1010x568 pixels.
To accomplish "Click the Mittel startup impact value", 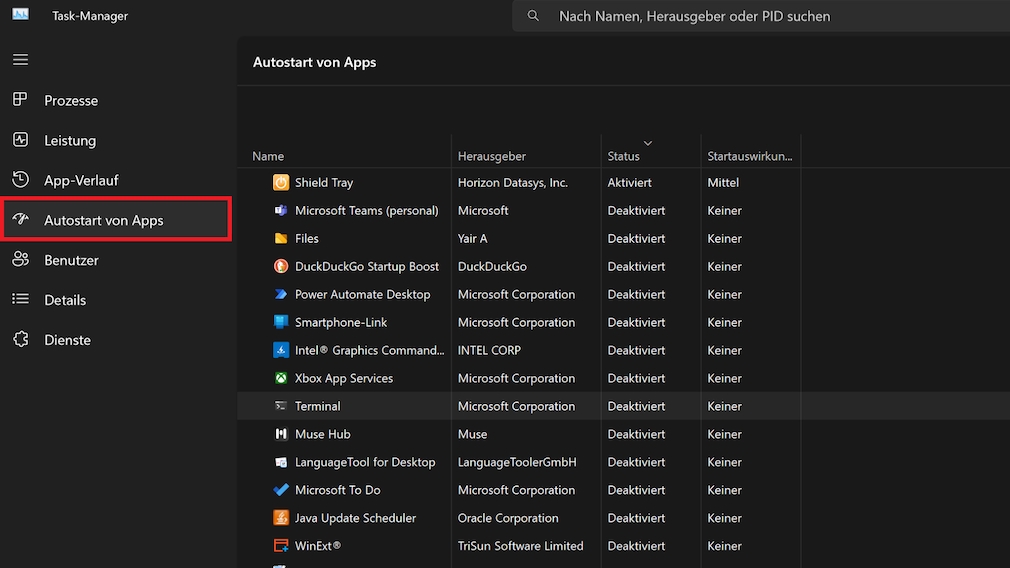I will click(723, 182).
